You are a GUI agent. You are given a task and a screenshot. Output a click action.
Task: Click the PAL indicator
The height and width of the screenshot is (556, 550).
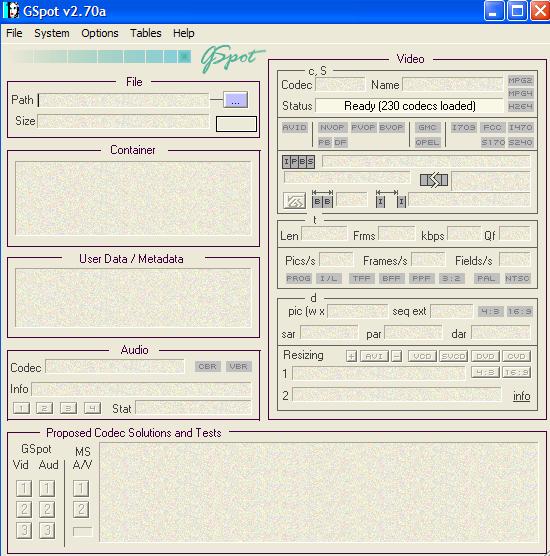[486, 278]
